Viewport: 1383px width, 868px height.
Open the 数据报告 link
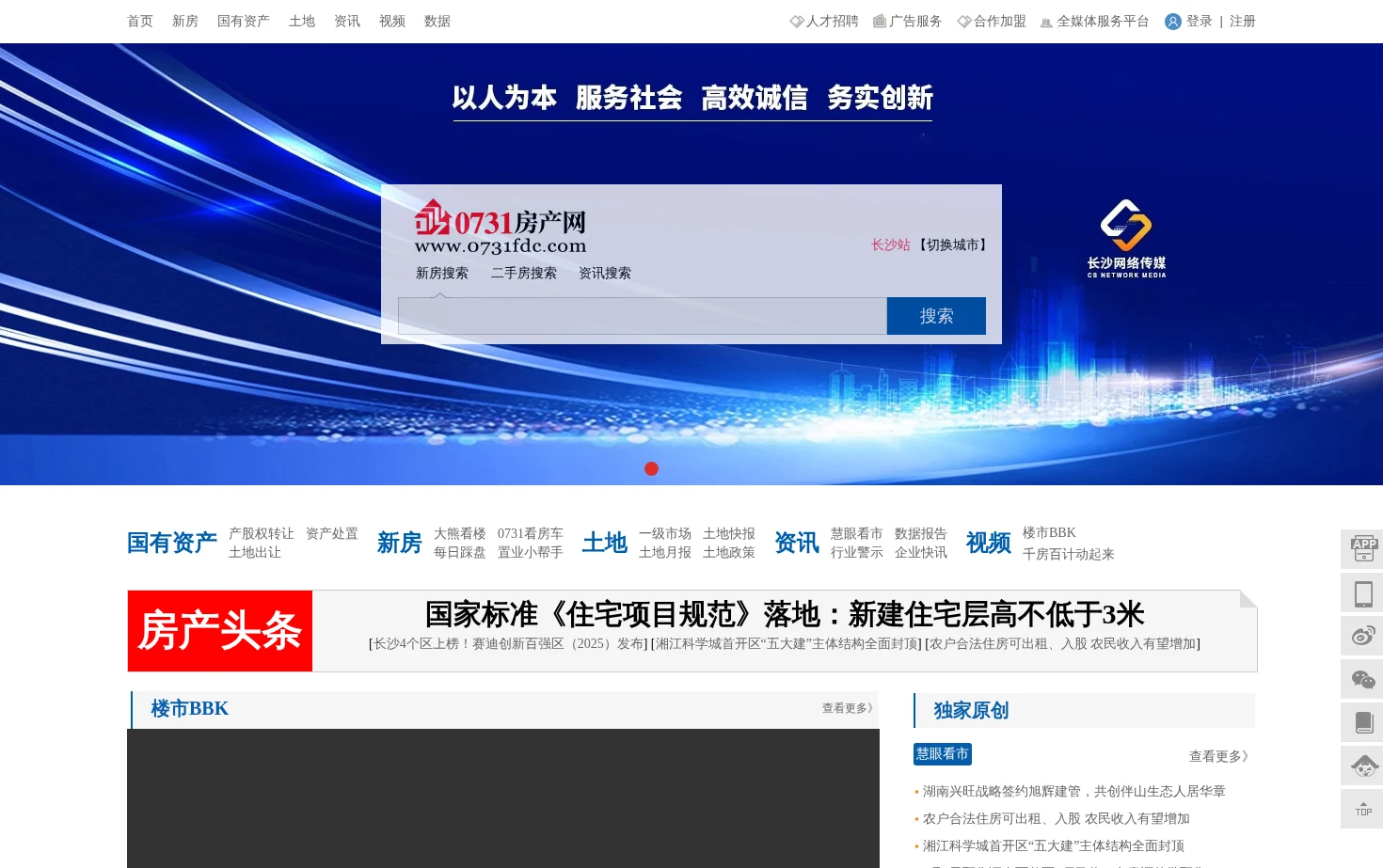point(921,533)
